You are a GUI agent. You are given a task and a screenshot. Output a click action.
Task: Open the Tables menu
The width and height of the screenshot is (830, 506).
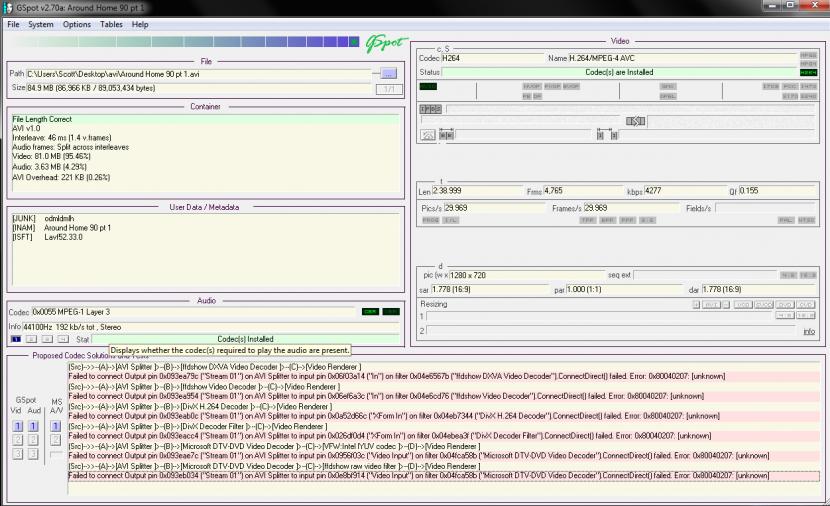point(111,24)
